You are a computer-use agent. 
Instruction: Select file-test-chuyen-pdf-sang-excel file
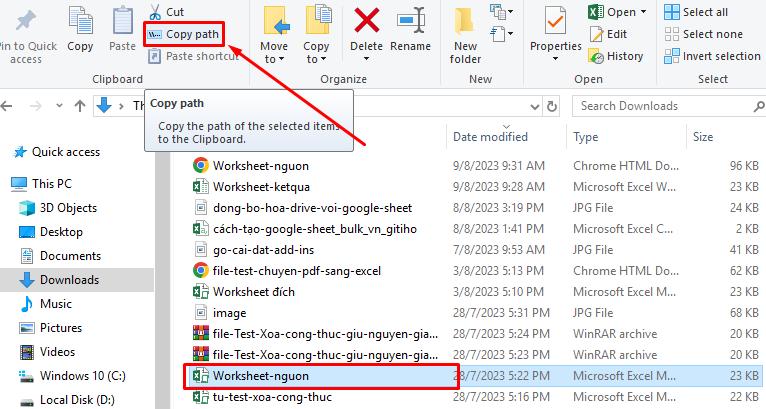tap(475, 271)
